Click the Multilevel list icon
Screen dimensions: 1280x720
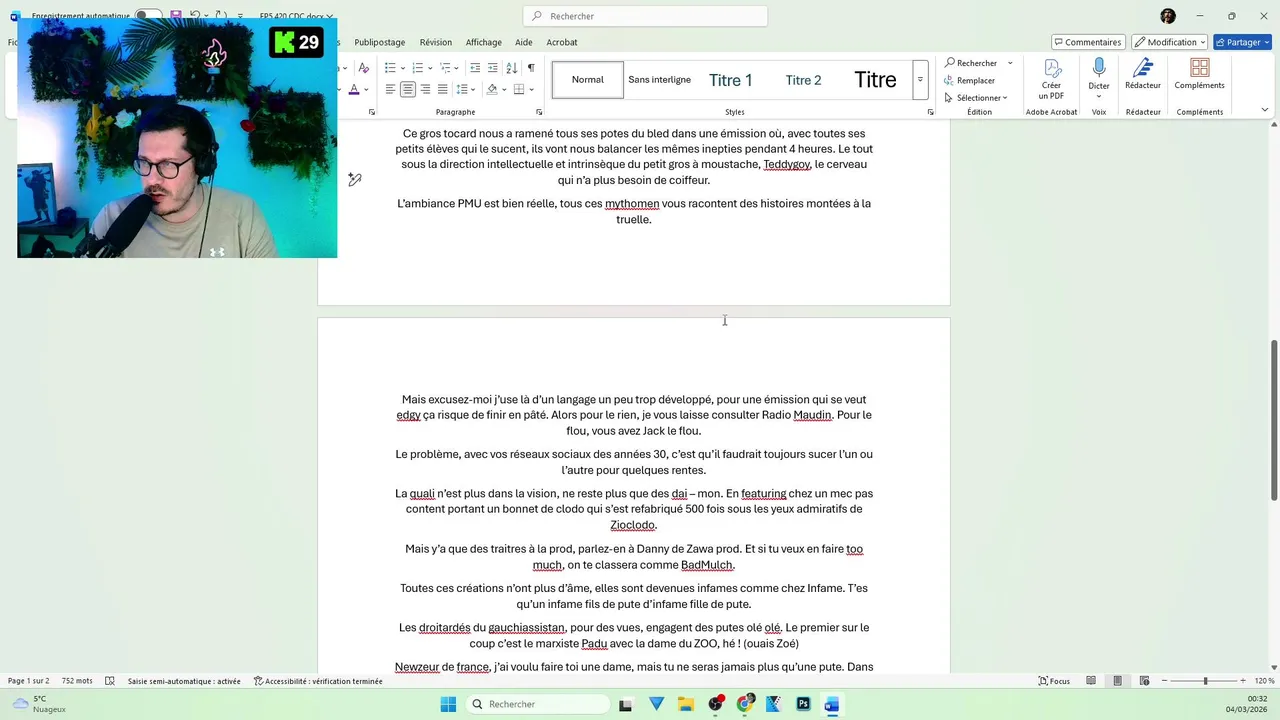pos(445,68)
